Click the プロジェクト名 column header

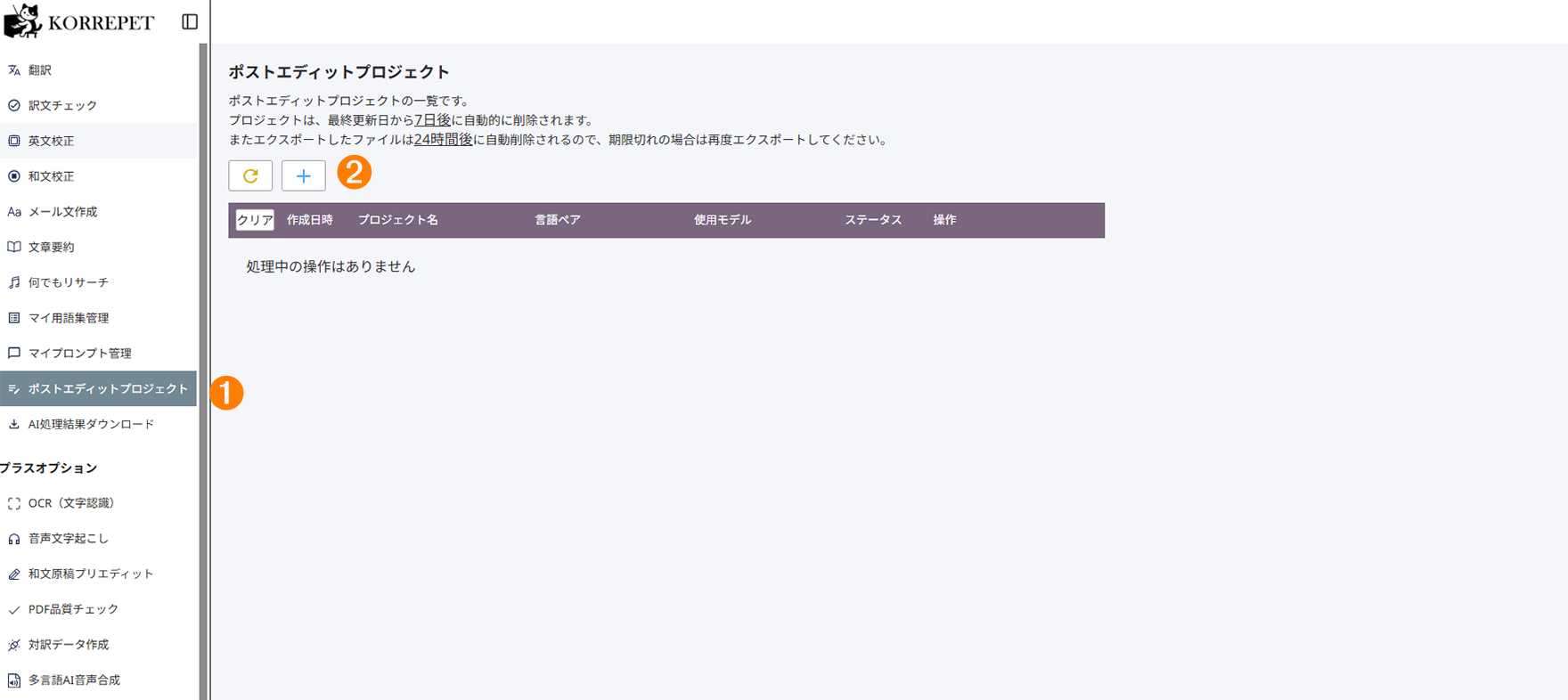tap(398, 220)
